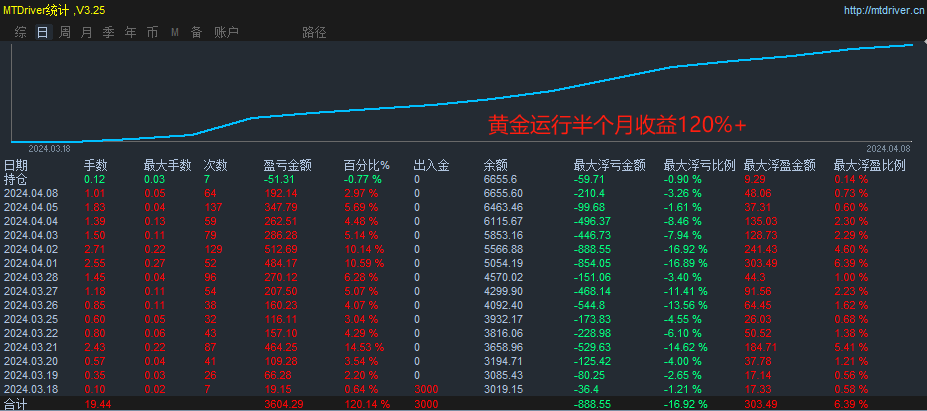This screenshot has height=411, width=927.
Task: Click the 最大浮亏比例 column header
Action: 700,166
